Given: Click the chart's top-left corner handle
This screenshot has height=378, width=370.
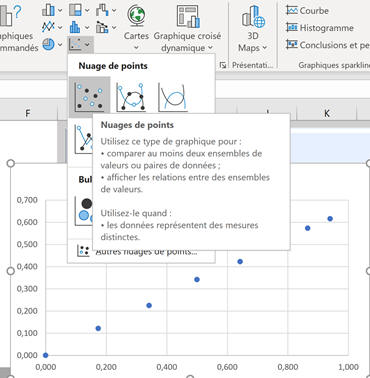Looking at the screenshot, I should click(11, 163).
